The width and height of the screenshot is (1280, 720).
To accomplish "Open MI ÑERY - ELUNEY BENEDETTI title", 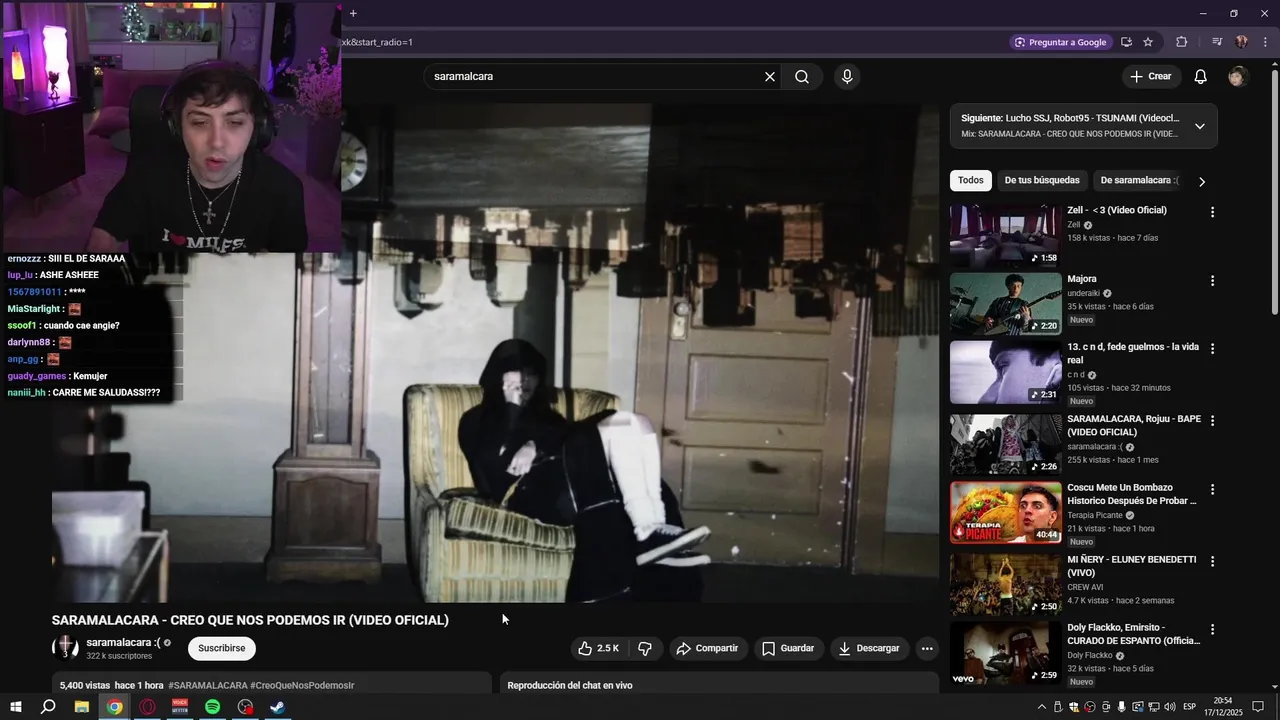I will pyautogui.click(x=1131, y=566).
